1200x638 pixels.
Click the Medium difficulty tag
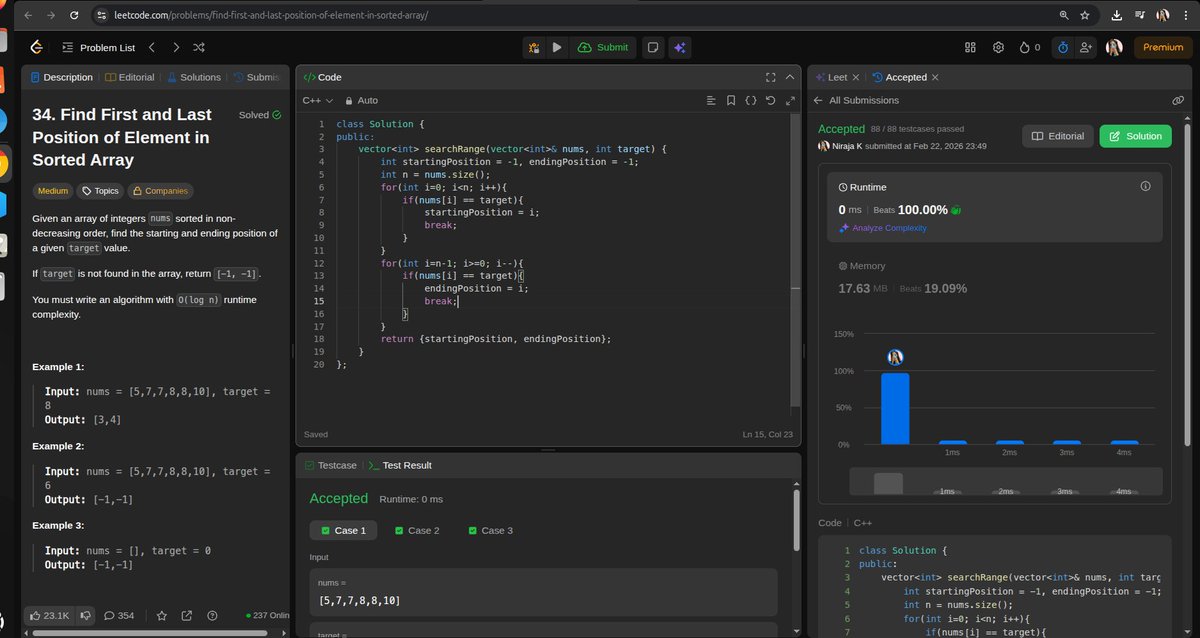tap(53, 191)
